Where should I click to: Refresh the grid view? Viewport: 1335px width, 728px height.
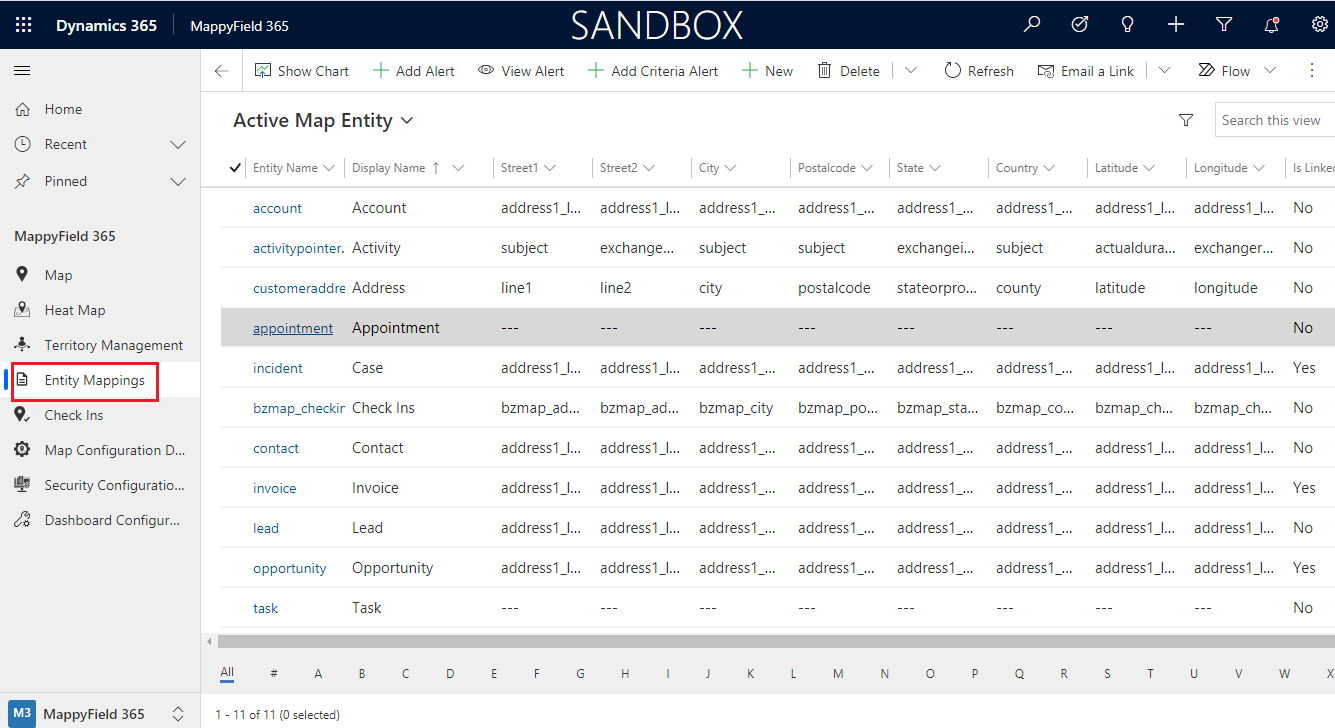tap(979, 71)
